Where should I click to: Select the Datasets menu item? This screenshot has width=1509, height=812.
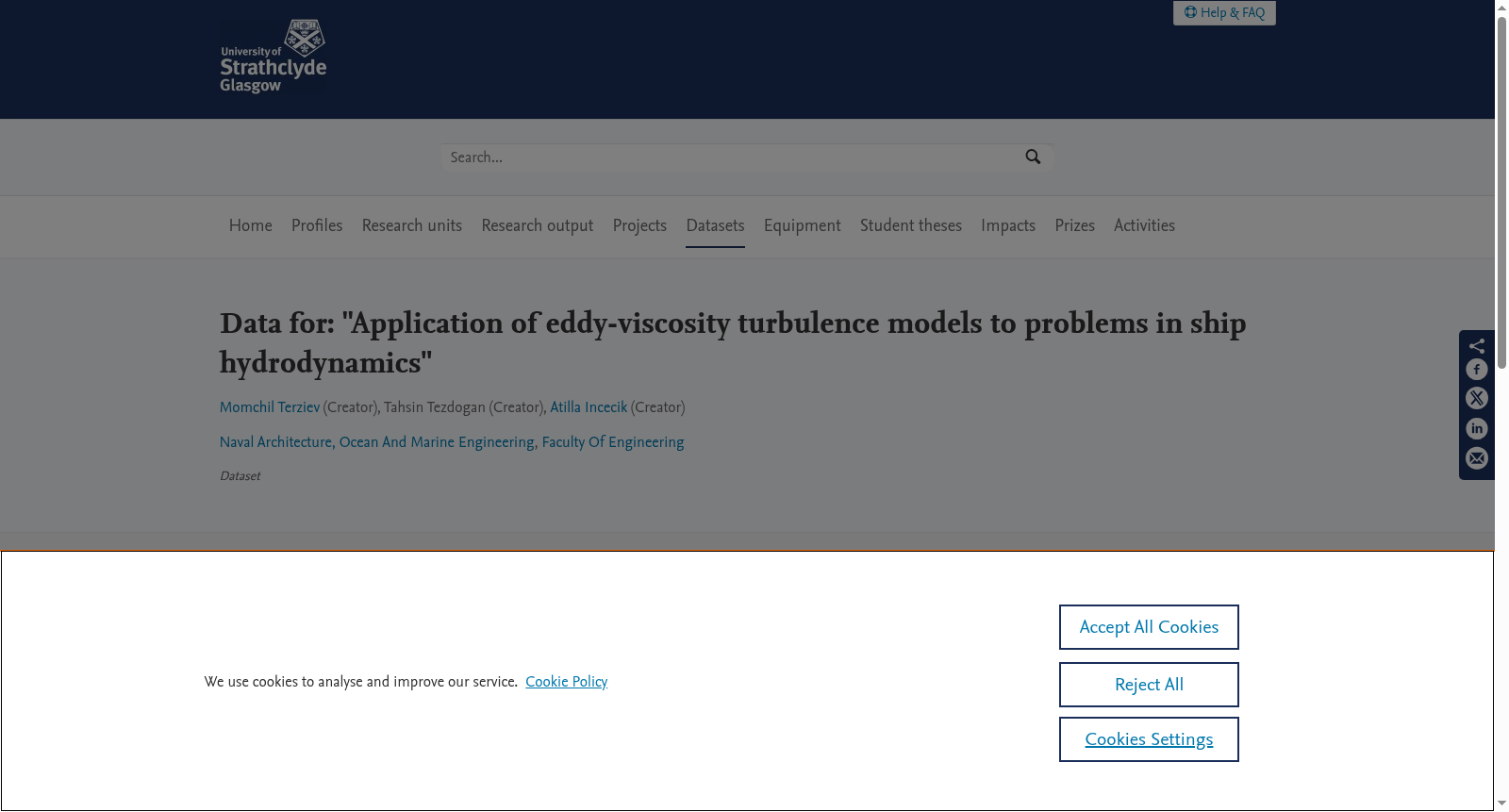(x=715, y=225)
